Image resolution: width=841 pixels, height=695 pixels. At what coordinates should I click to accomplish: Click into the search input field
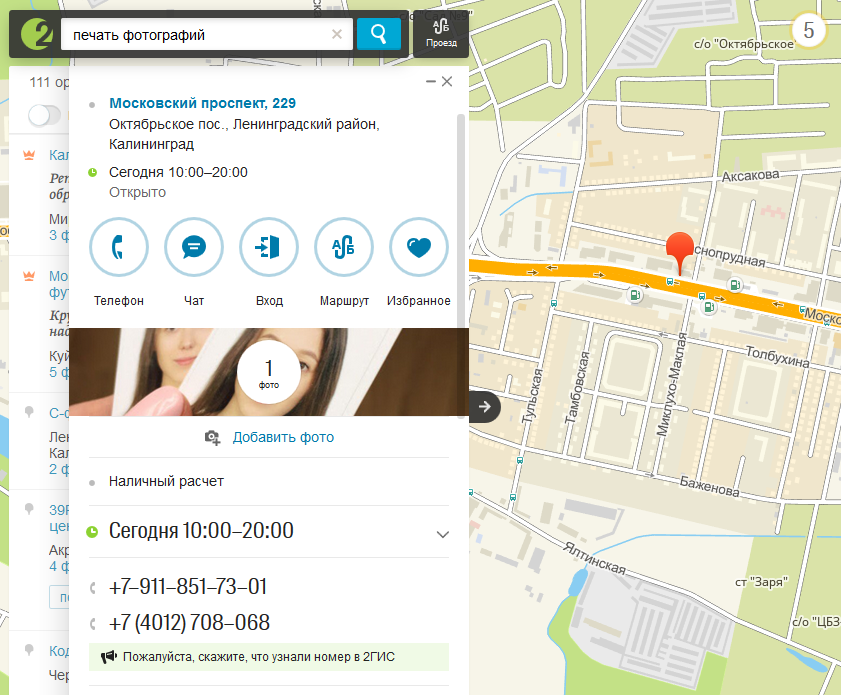click(195, 35)
